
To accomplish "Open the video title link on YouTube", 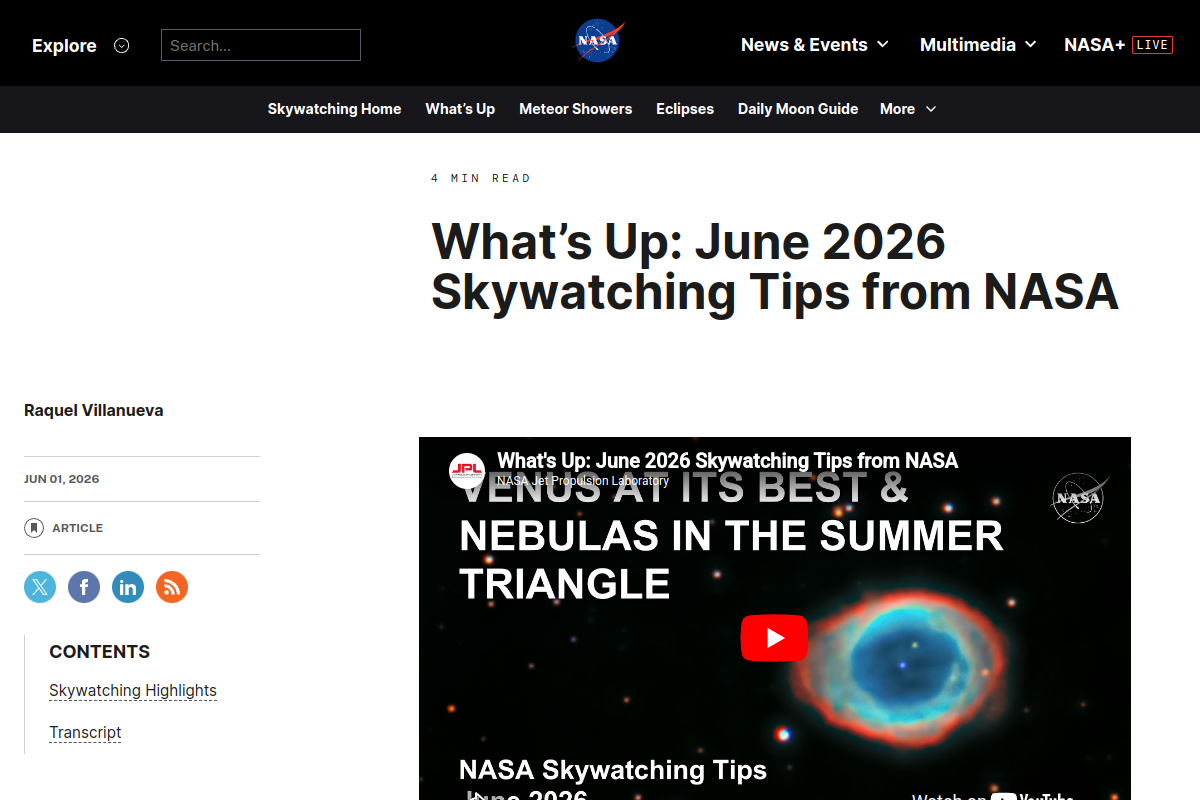I will 727,460.
